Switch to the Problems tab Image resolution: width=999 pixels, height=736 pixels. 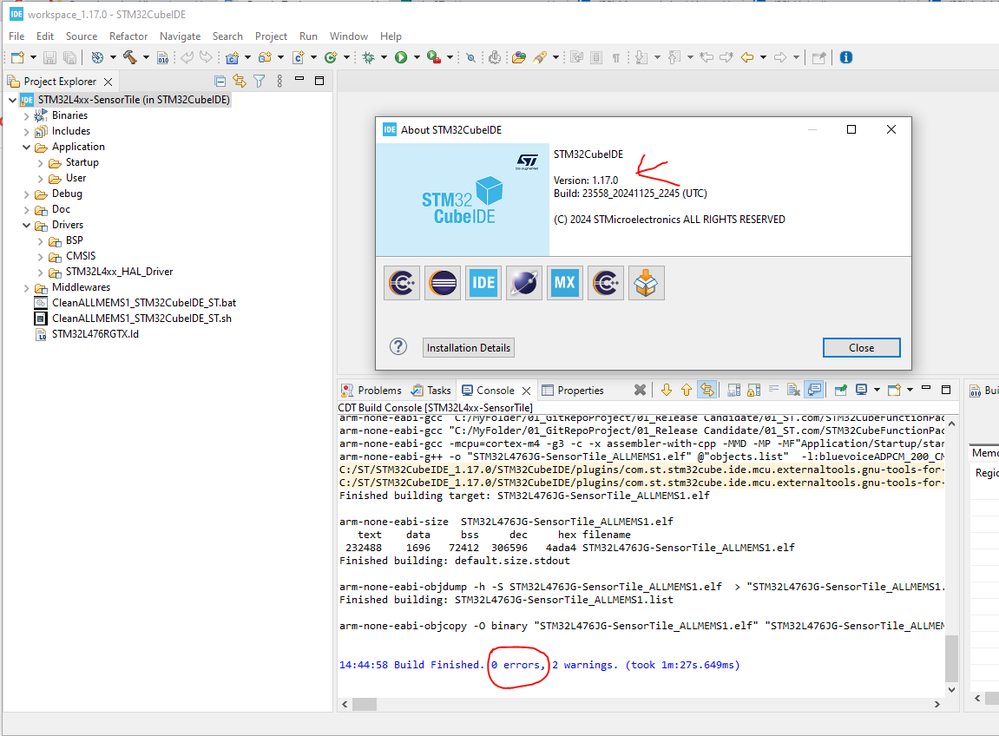[371, 390]
